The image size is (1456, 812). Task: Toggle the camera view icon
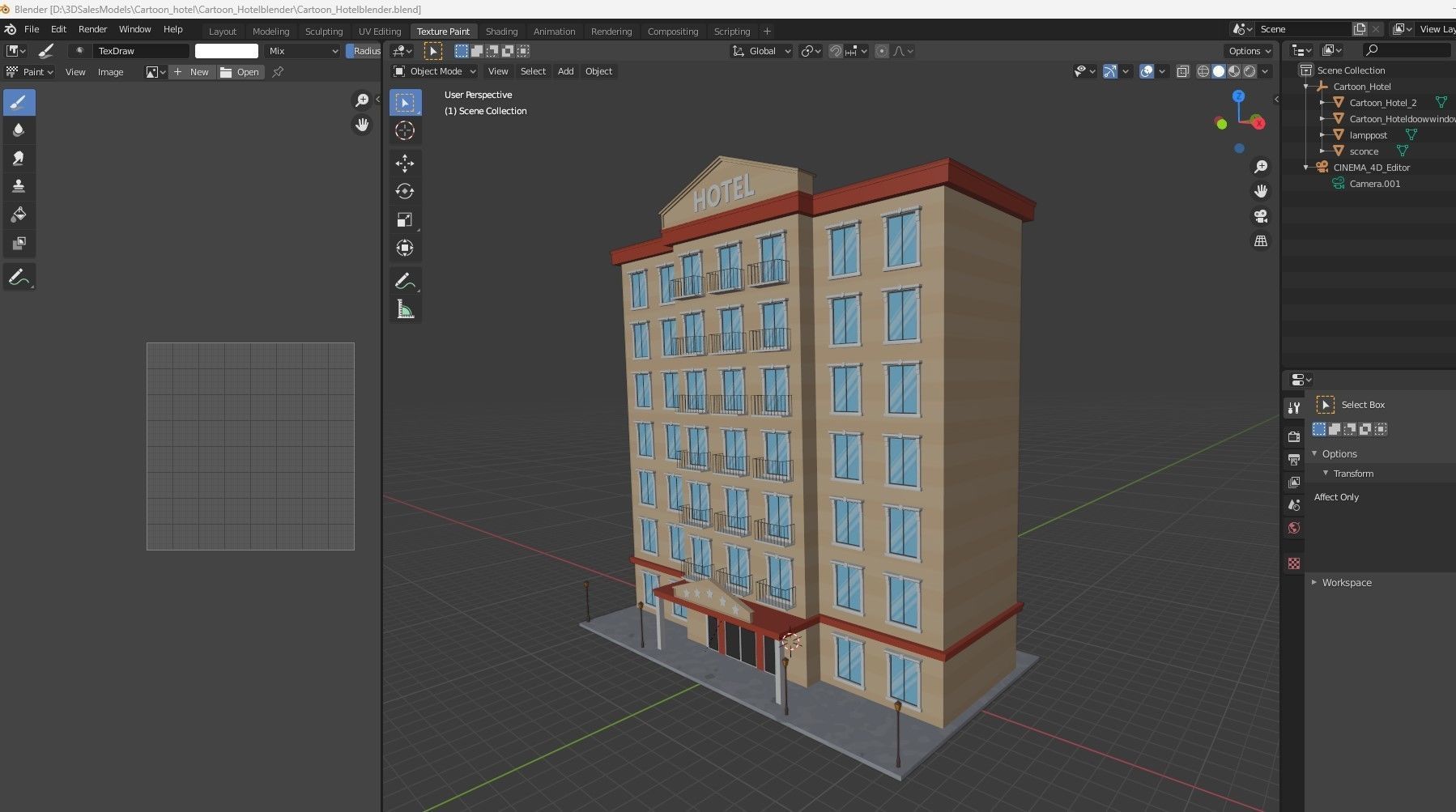(1261, 216)
